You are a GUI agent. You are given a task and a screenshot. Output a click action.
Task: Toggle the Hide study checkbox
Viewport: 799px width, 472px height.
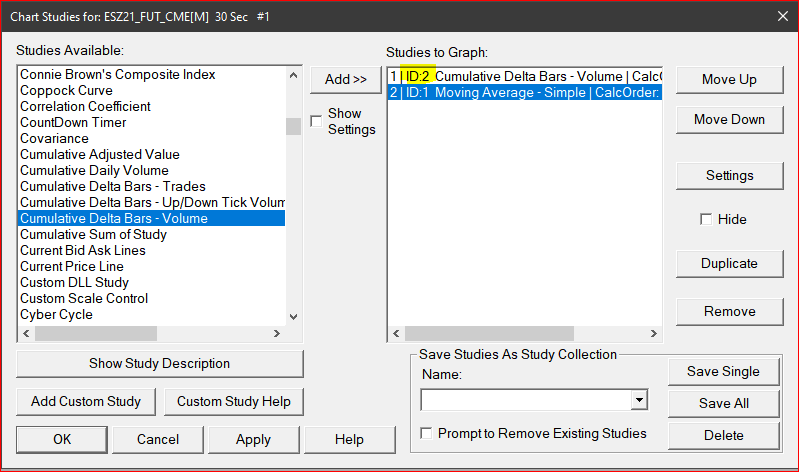706,219
